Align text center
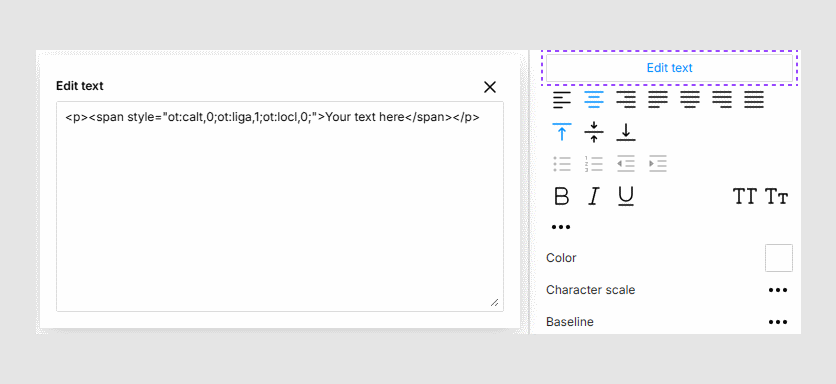836x384 pixels. (593, 100)
